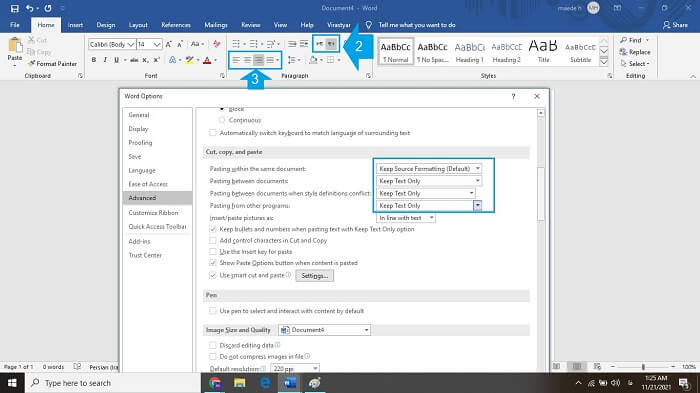Click the Numbering list icon
Image resolution: width=700 pixels, height=393 pixels.
pos(253,44)
